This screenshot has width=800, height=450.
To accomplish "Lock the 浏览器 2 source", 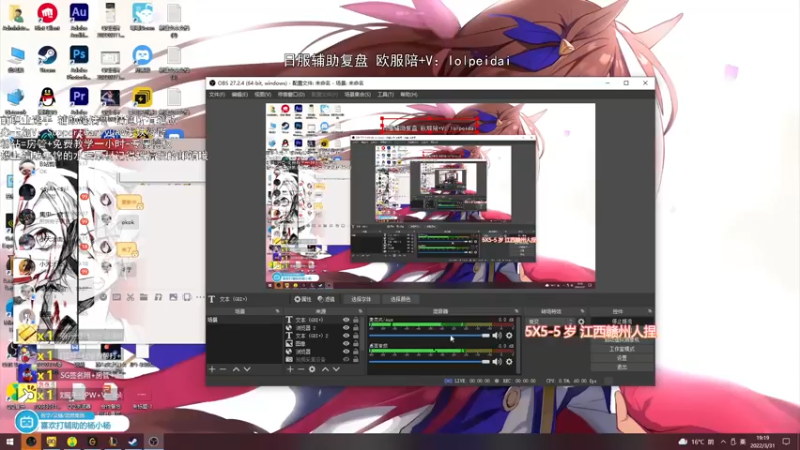I will coord(356,328).
